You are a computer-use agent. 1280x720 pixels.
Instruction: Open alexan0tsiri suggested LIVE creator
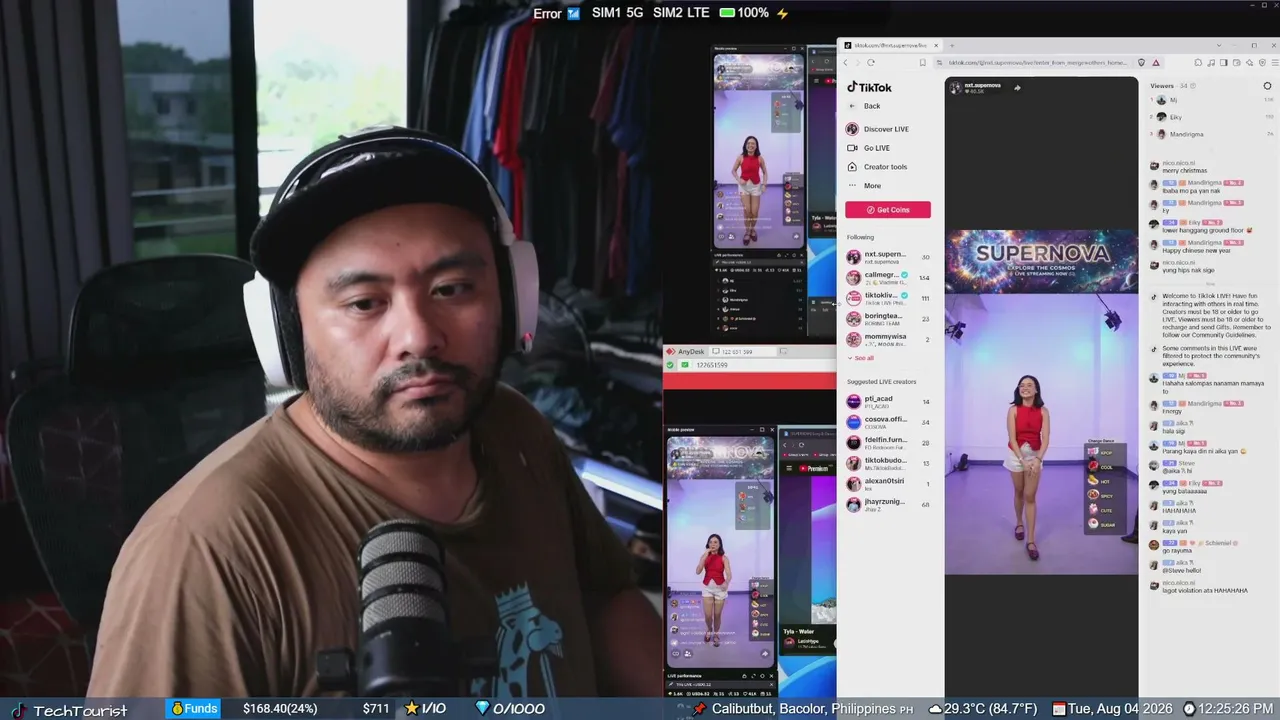coord(888,484)
